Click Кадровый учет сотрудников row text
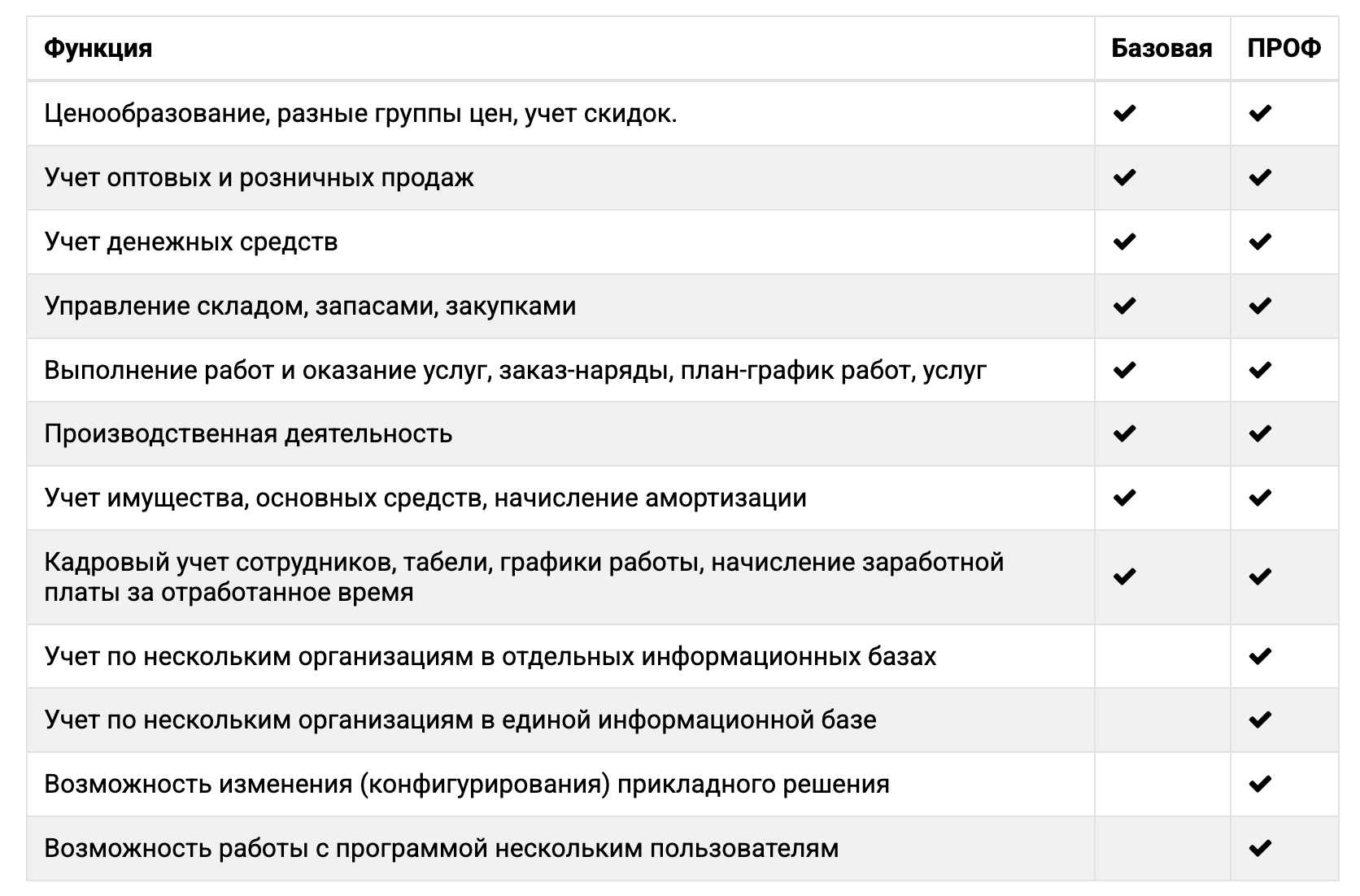Viewport: 1360px width, 896px height. click(524, 576)
